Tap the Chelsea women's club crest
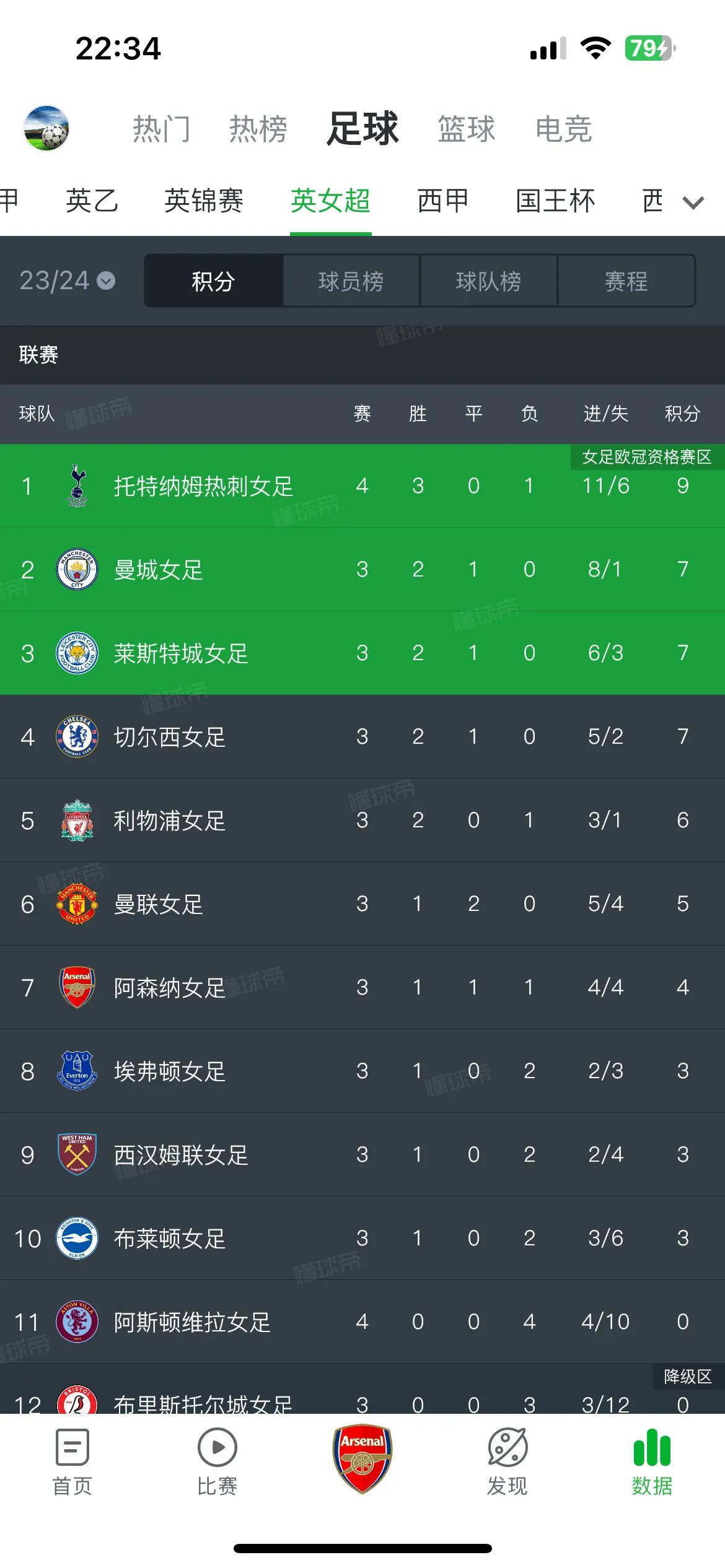Screen dimensions: 725x1568 tap(77, 736)
